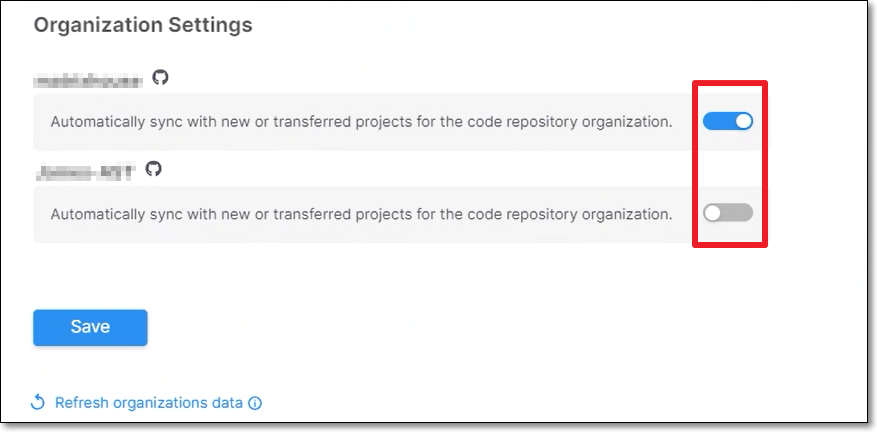
Task: Click the white knob of the blue toggle
Action: click(x=743, y=121)
